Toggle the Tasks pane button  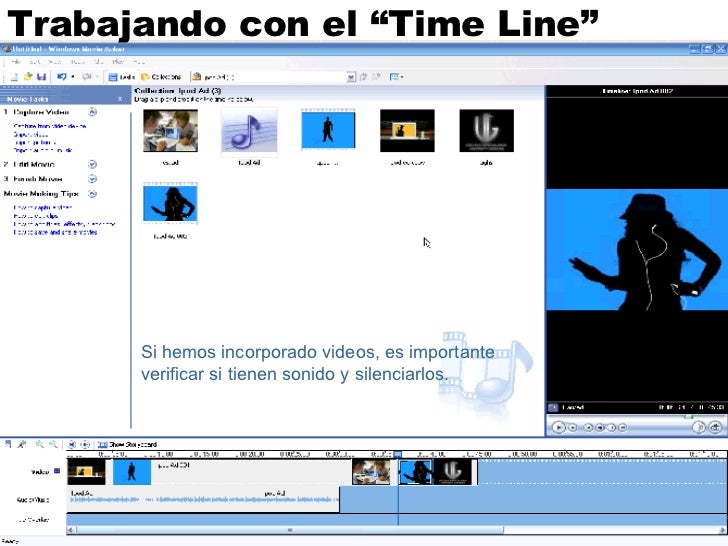point(122,77)
